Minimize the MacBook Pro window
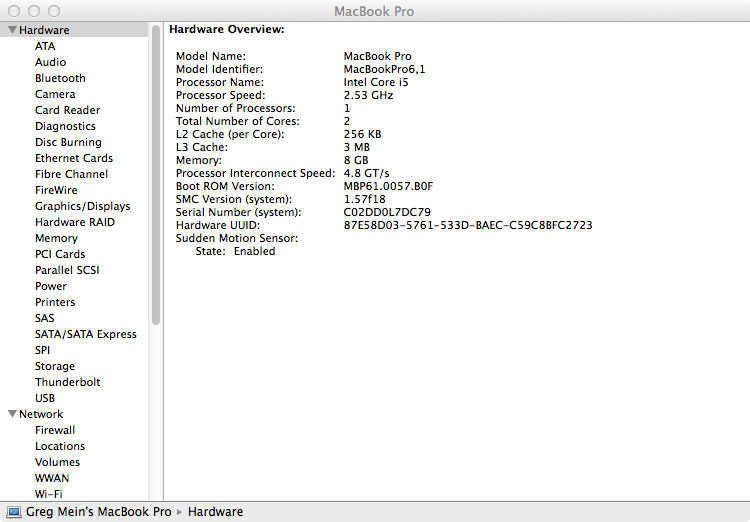 click(34, 11)
